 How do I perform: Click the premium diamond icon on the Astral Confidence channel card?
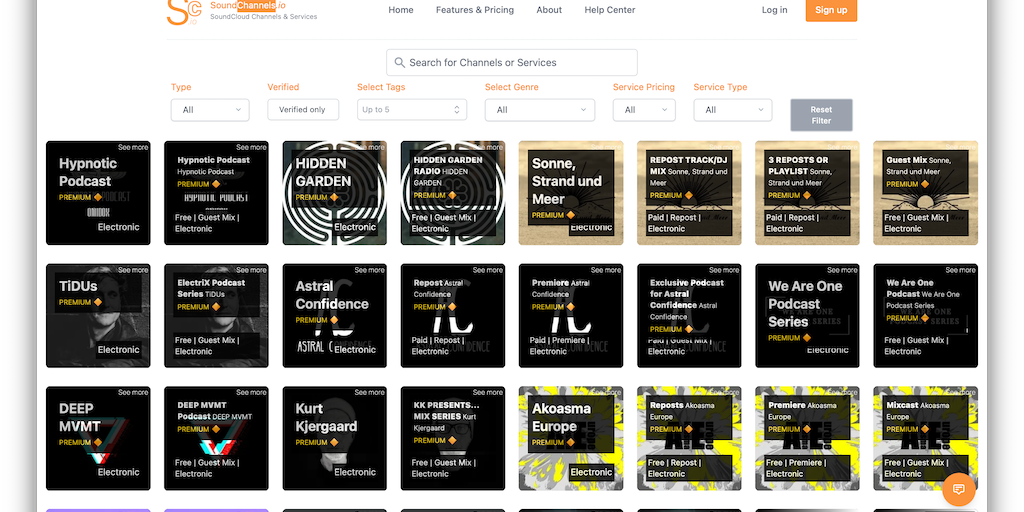tap(334, 320)
